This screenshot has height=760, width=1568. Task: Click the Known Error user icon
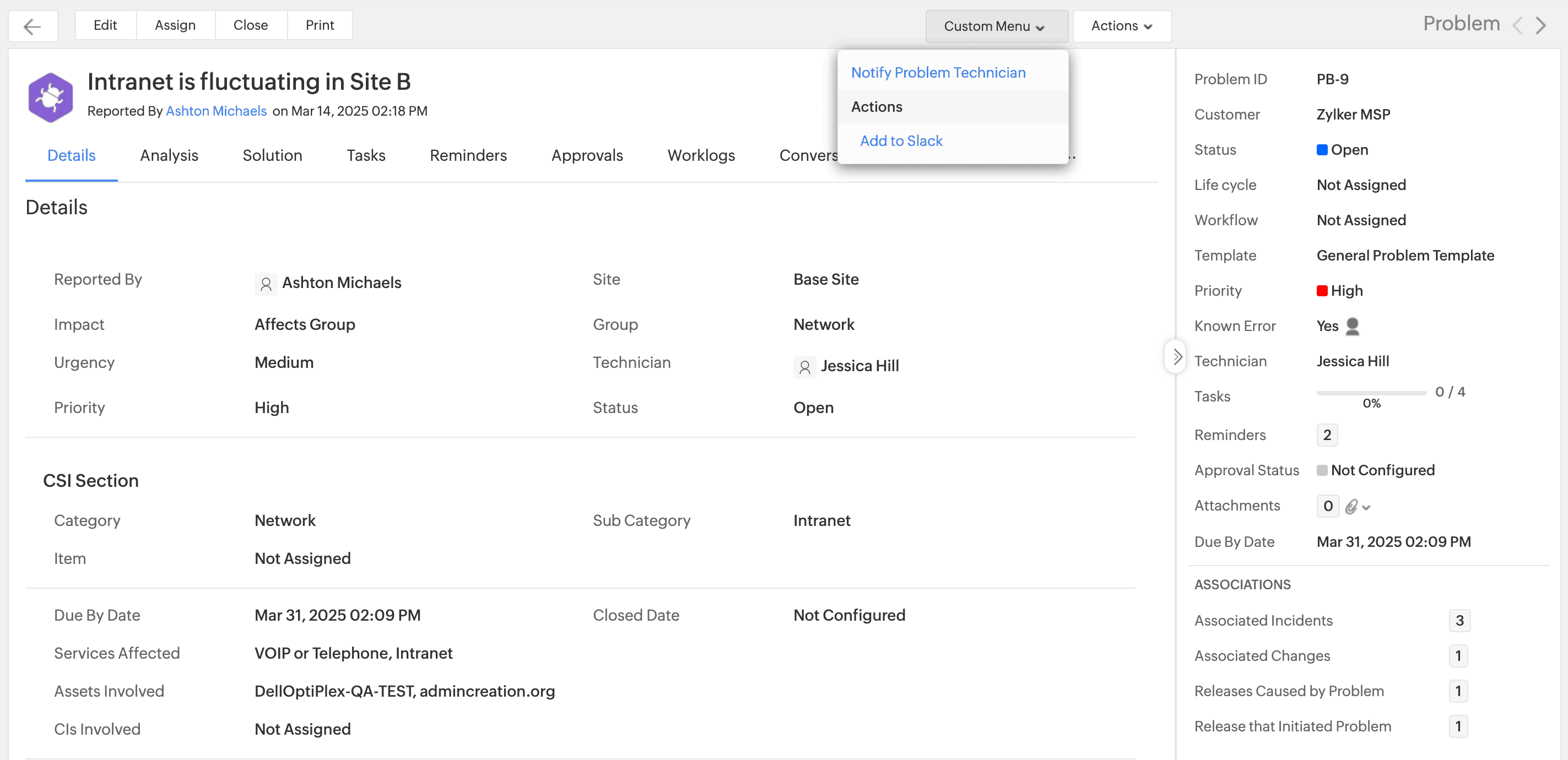pos(1352,326)
